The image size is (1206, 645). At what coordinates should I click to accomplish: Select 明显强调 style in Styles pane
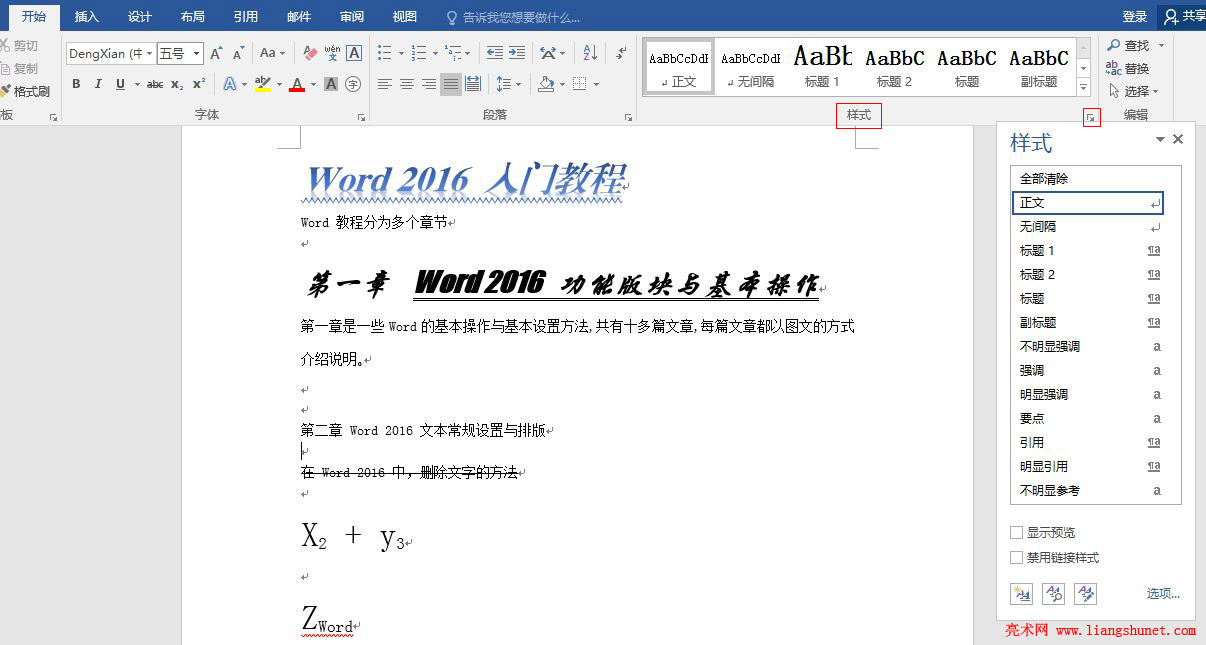1088,395
